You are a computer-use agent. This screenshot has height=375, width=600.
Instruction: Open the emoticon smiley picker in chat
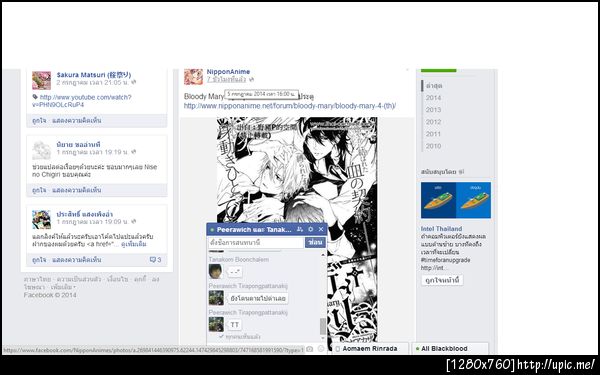pyautogui.click(x=321, y=349)
